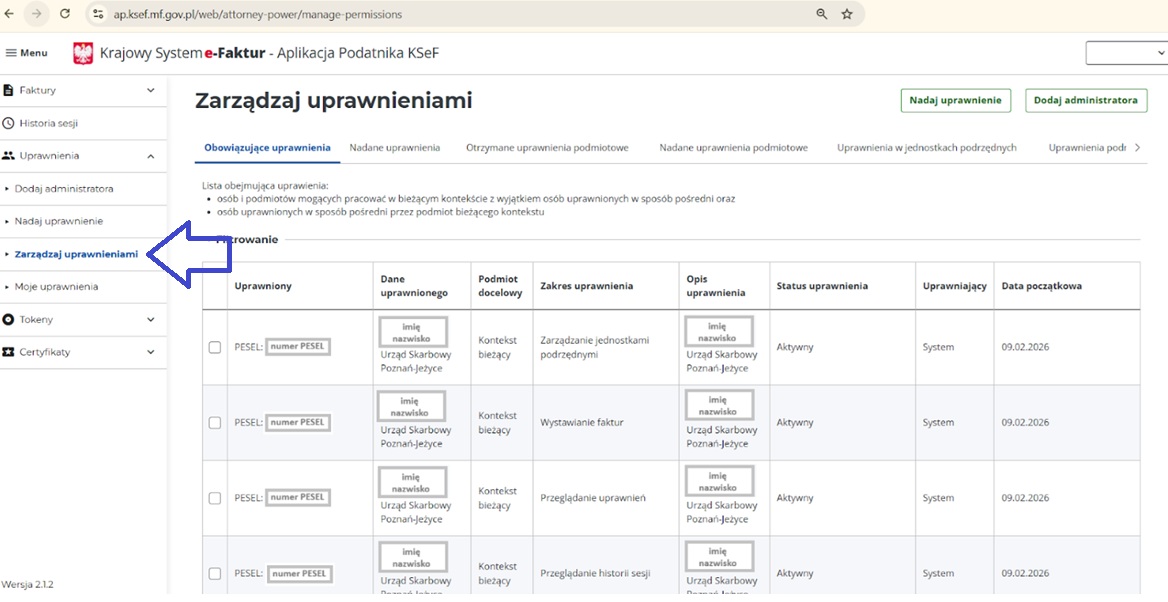1168x602 pixels.
Task: Click the Polish eagle KSeF logo
Action: [83, 53]
